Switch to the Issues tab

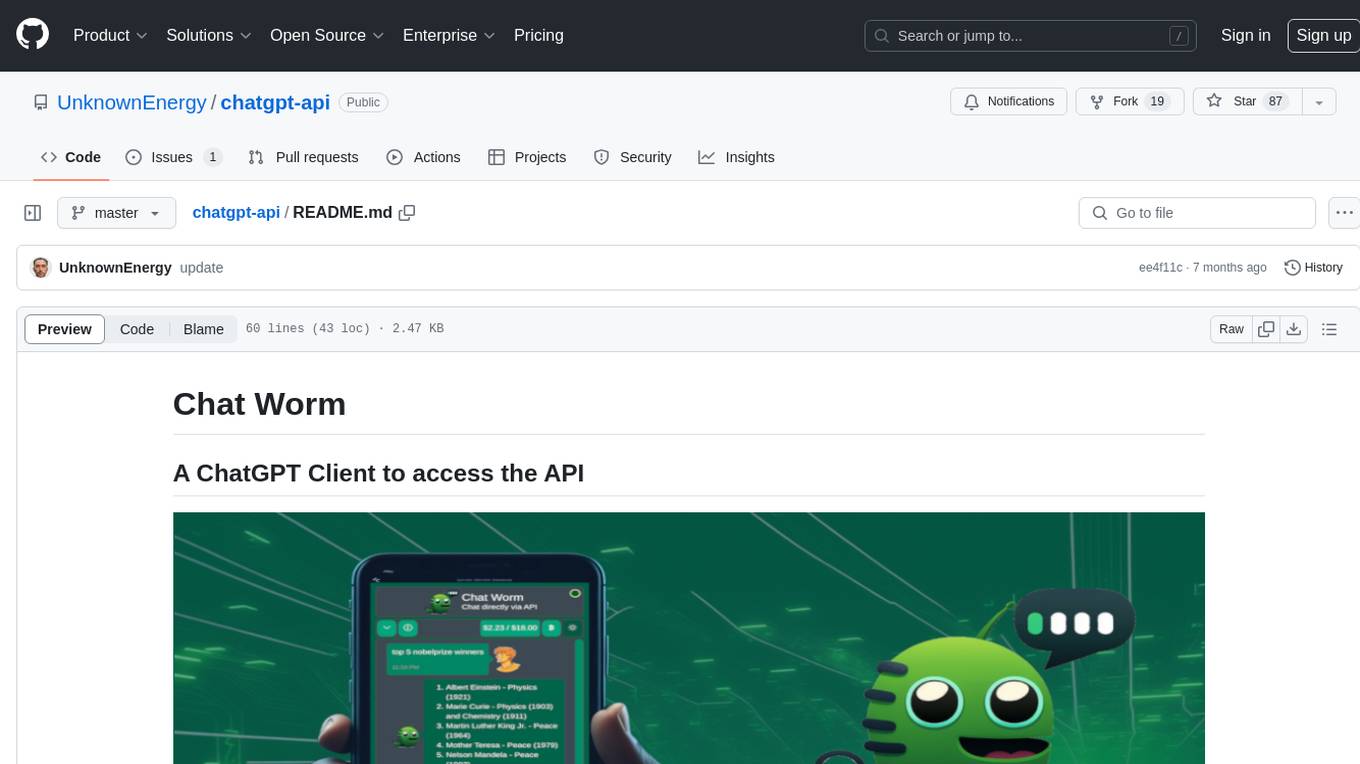tap(173, 157)
